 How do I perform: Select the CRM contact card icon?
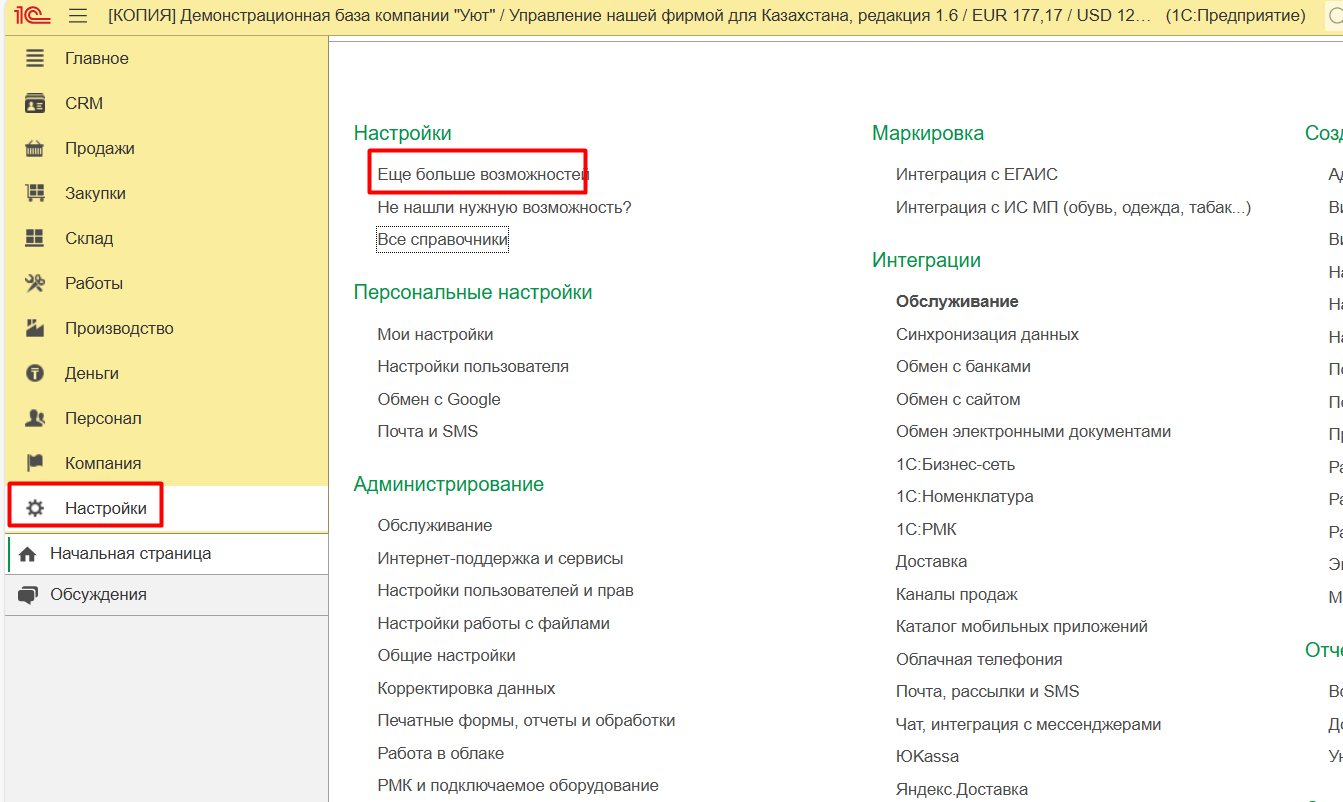click(35, 103)
